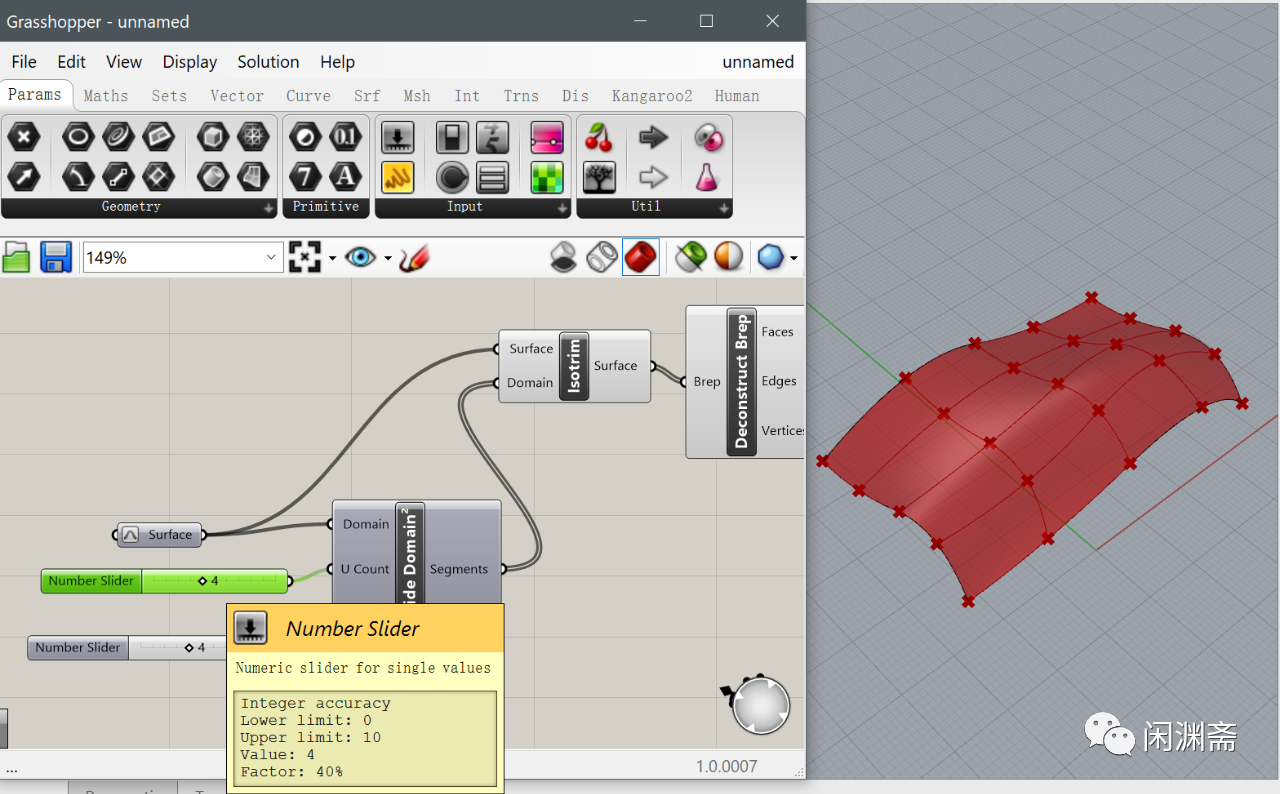This screenshot has height=794, width=1280.
Task: Expand the Util panel plus button
Action: coord(724,208)
